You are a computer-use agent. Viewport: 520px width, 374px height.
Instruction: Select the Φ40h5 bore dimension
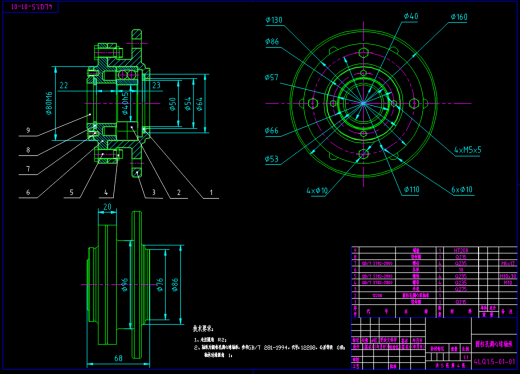tap(125, 103)
